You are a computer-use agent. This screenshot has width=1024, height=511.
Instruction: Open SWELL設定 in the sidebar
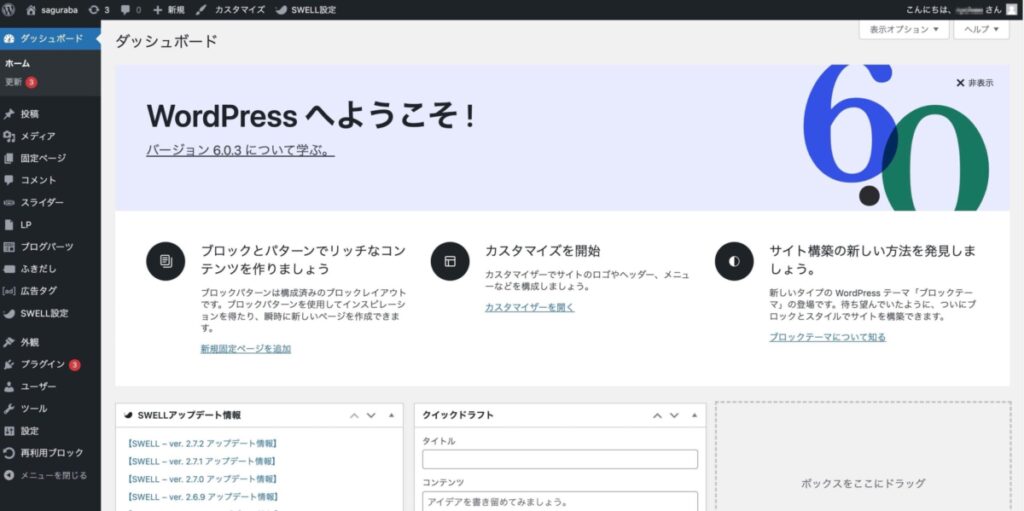point(50,313)
